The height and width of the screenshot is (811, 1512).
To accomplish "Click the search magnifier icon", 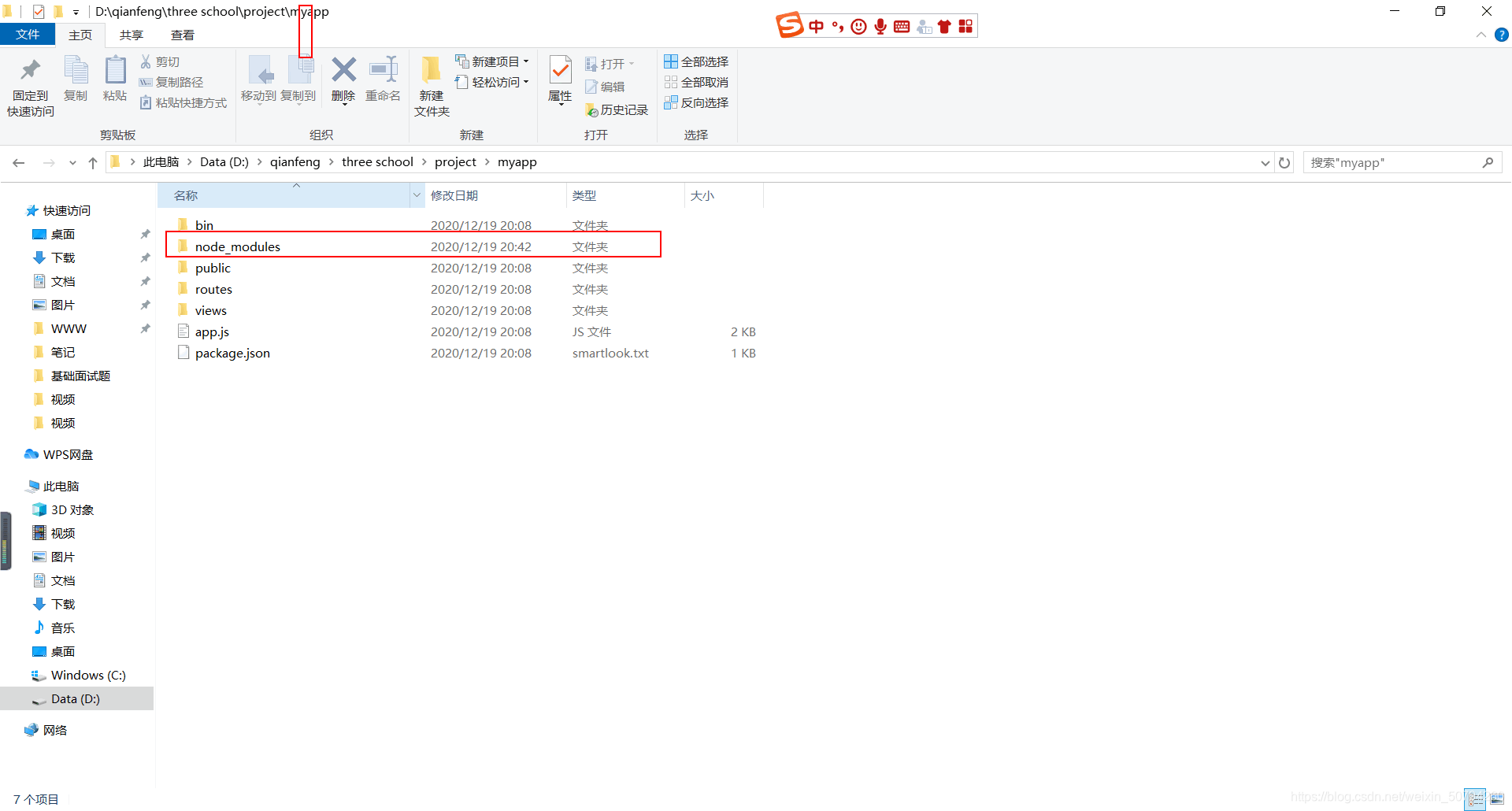I will click(x=1488, y=163).
